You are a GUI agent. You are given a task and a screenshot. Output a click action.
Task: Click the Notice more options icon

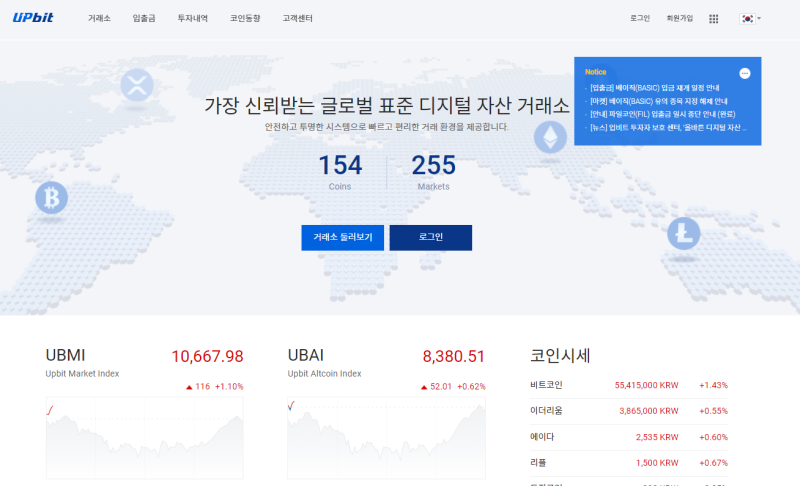point(744,73)
